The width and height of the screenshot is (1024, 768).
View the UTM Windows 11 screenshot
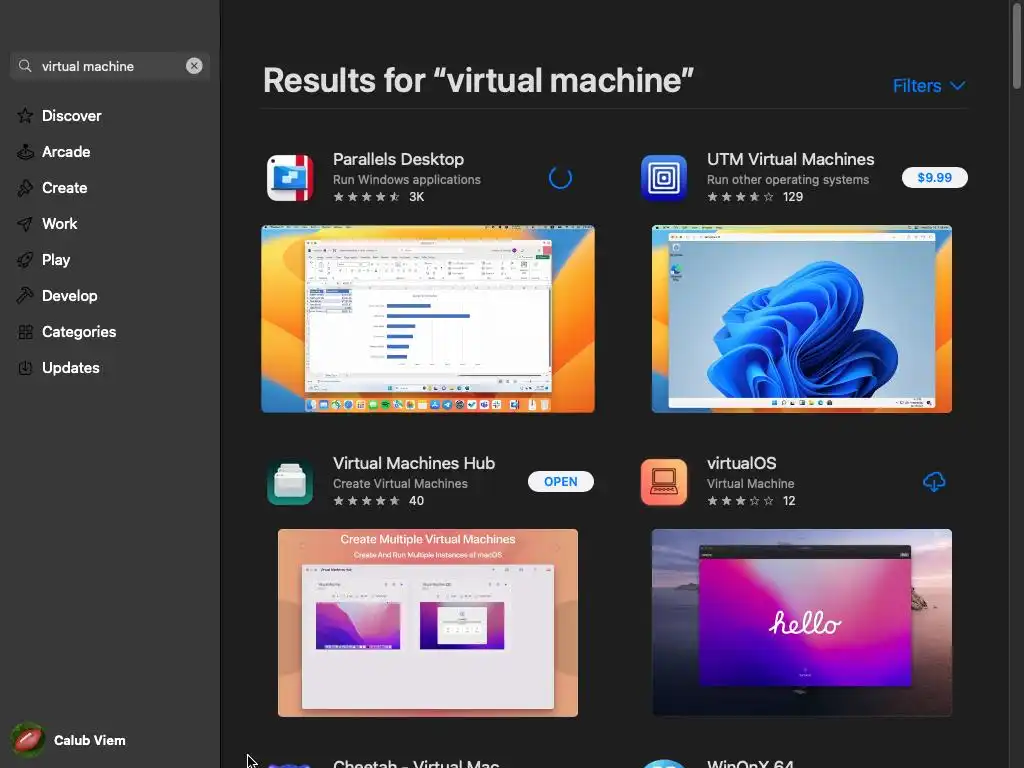click(x=801, y=319)
